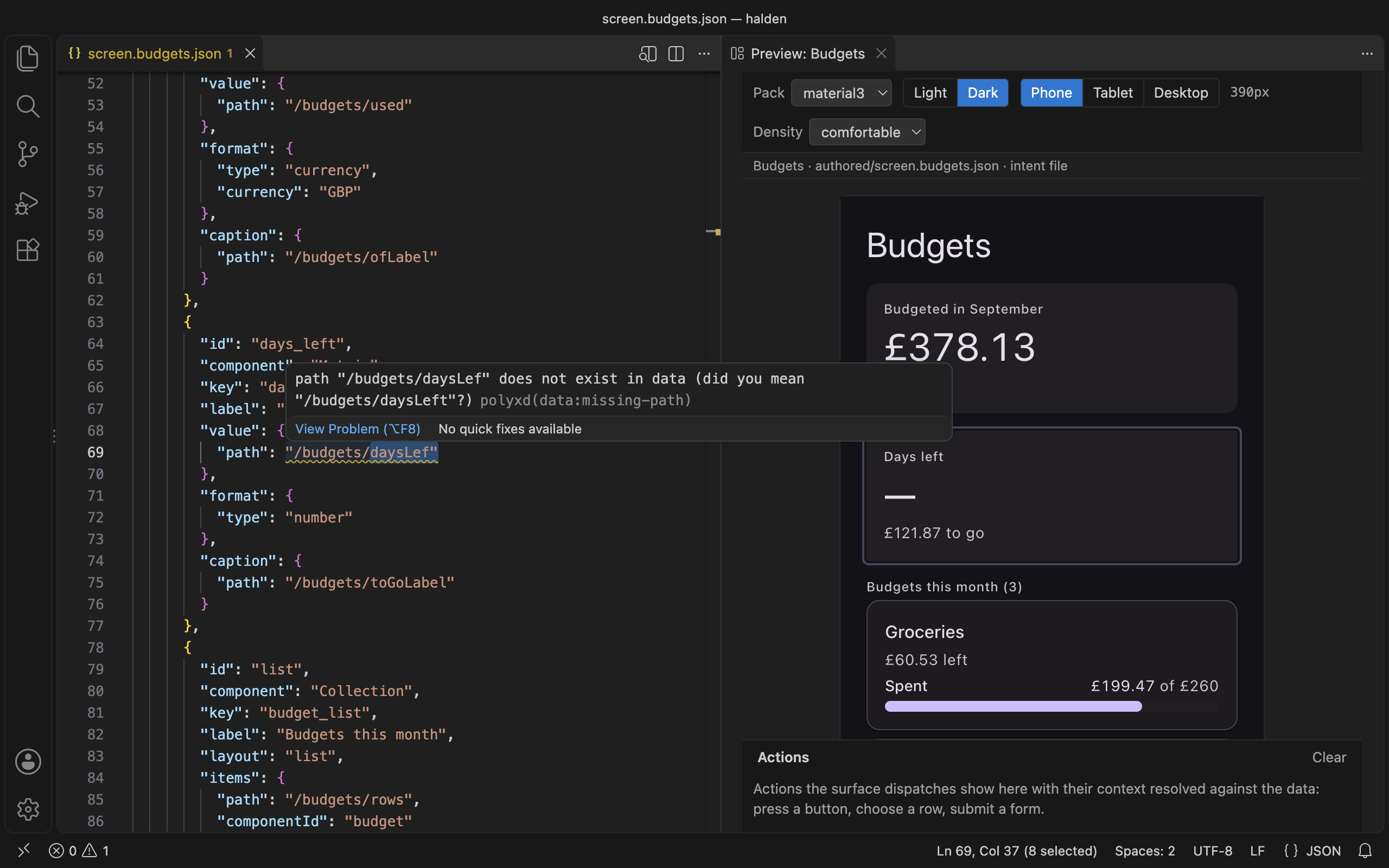Open the Accounts icon in activity bar
The height and width of the screenshot is (868, 1389).
coord(28,761)
